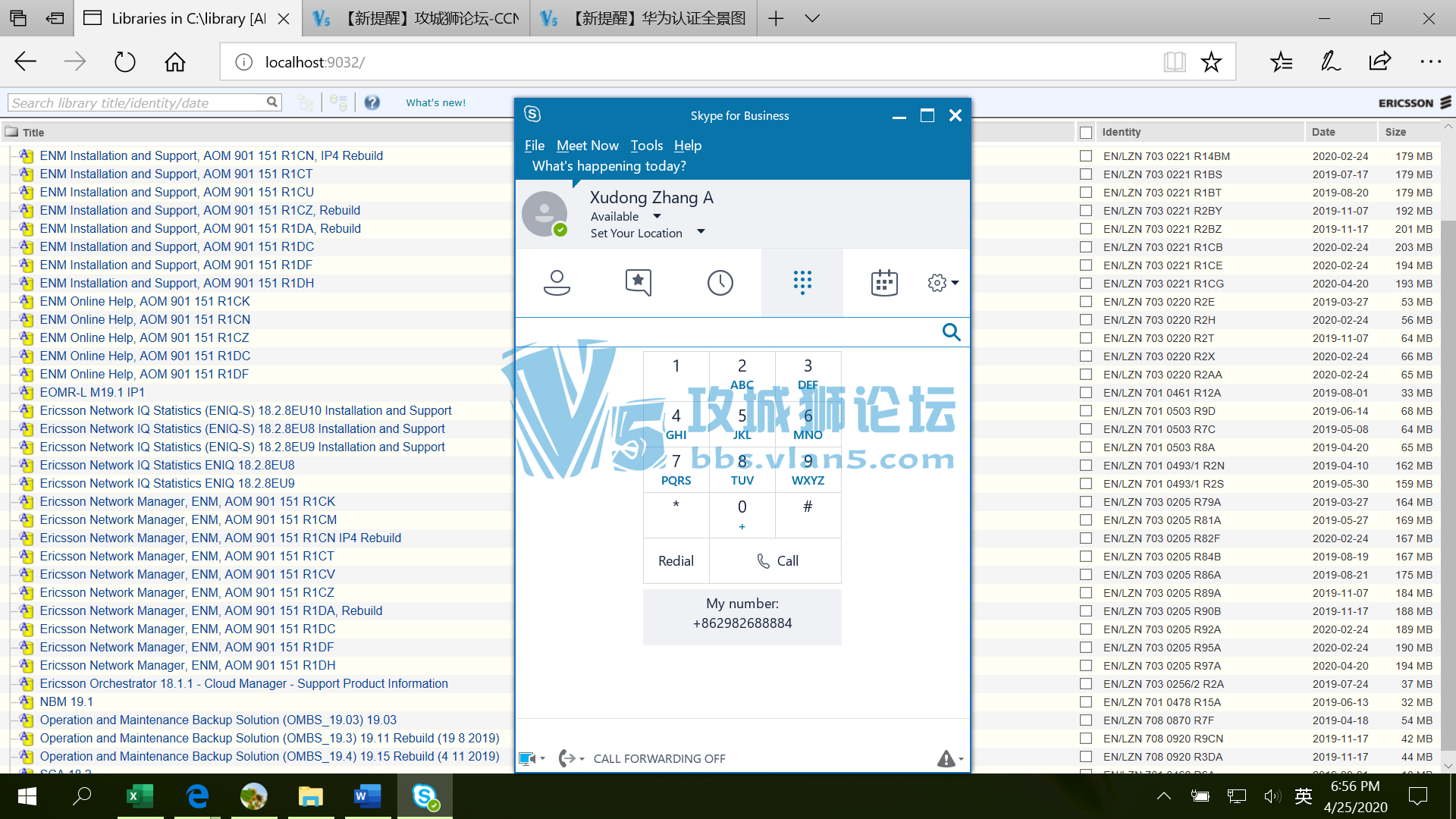The image size is (1456, 819).
Task: Go to browser home page
Action: click(x=175, y=61)
